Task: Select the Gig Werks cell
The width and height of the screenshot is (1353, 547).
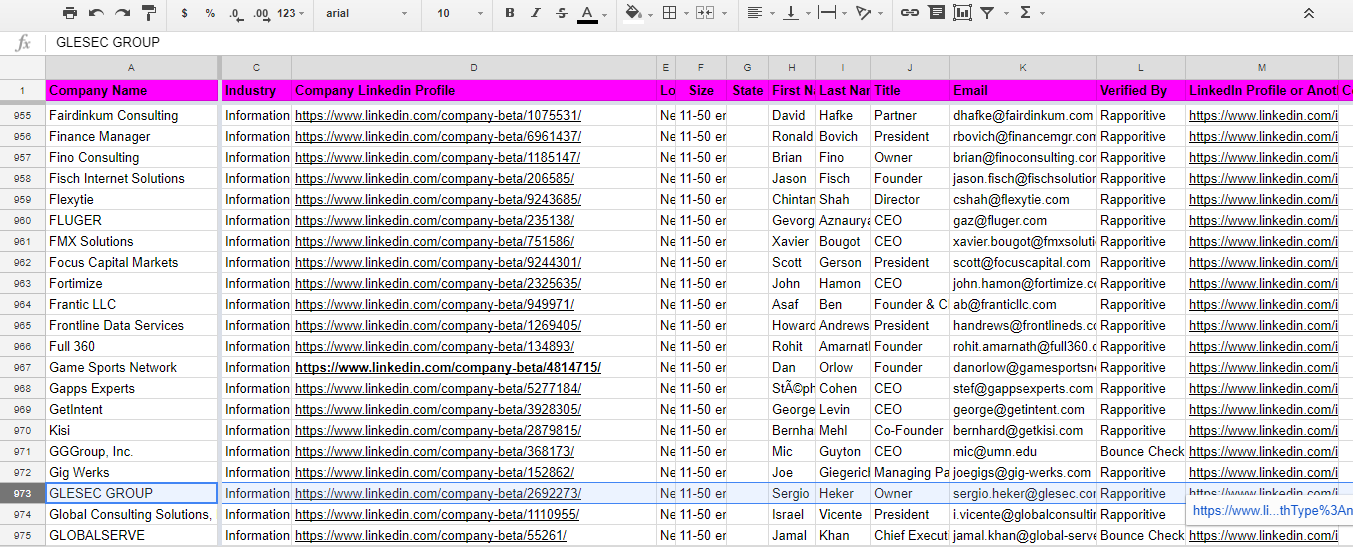Action: coord(131,472)
